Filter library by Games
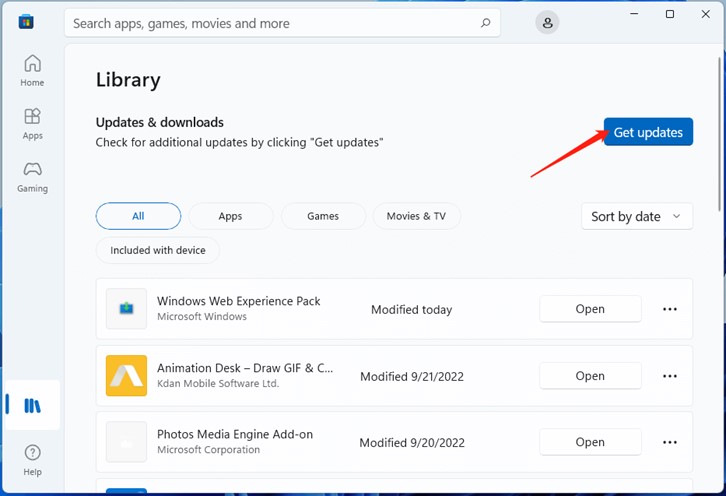 pyautogui.click(x=323, y=216)
